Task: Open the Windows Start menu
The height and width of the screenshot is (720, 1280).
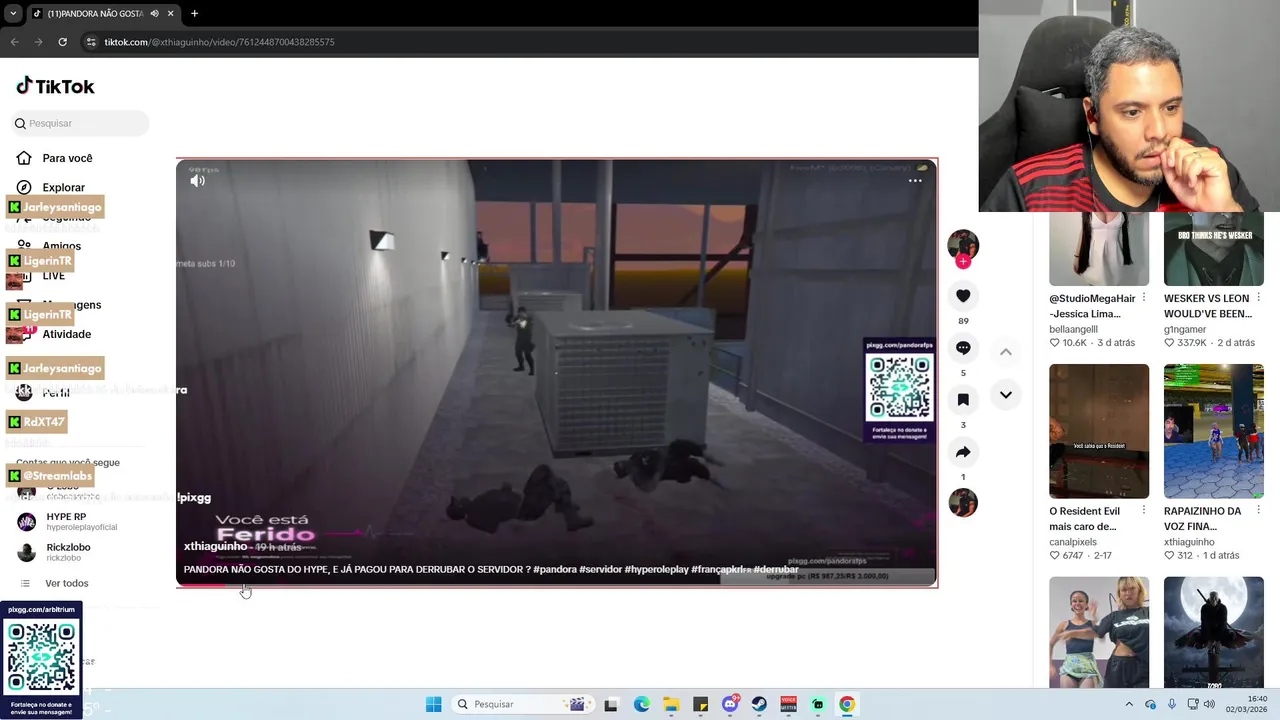Action: (433, 704)
